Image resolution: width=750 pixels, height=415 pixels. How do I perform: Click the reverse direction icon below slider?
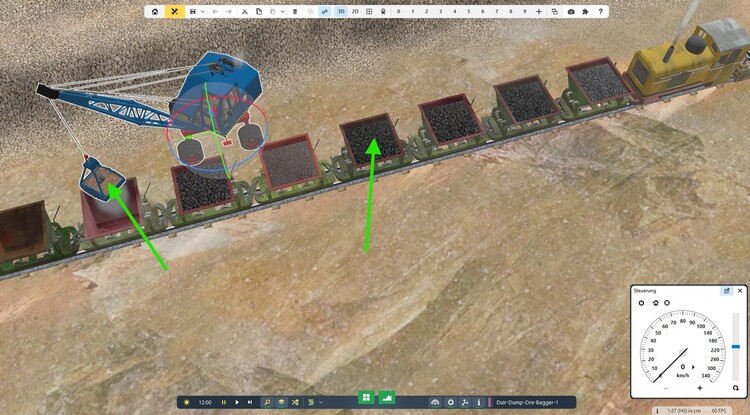click(736, 388)
